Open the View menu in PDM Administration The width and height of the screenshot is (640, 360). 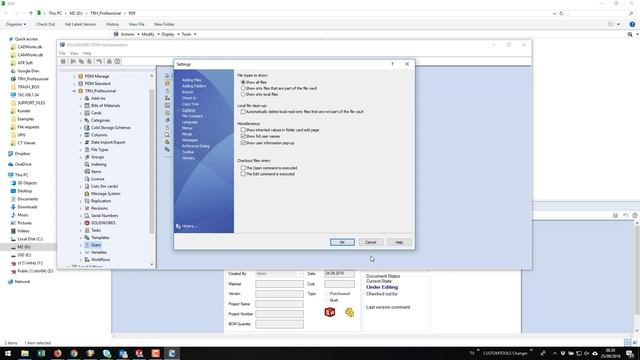[74, 53]
